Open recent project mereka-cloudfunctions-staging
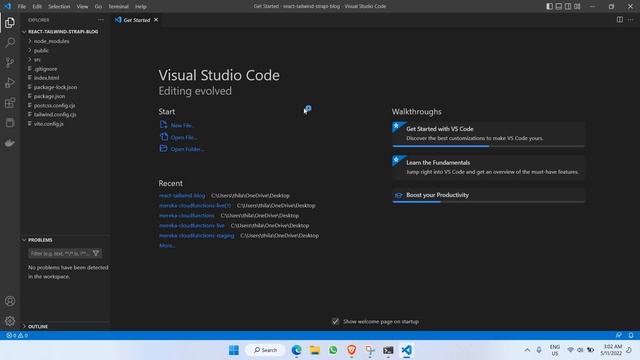 click(x=197, y=236)
